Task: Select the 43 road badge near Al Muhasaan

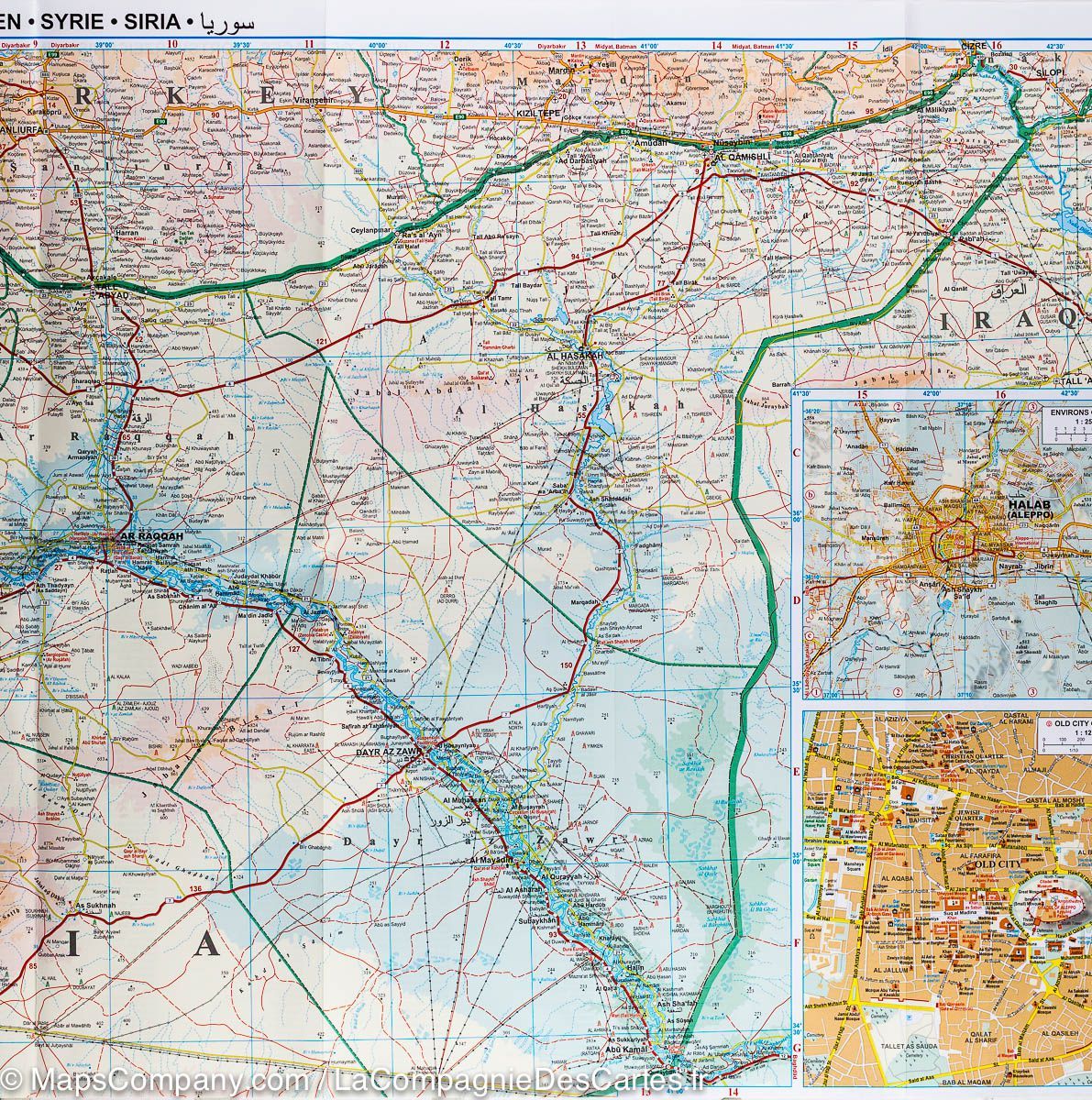Action: pos(468,814)
